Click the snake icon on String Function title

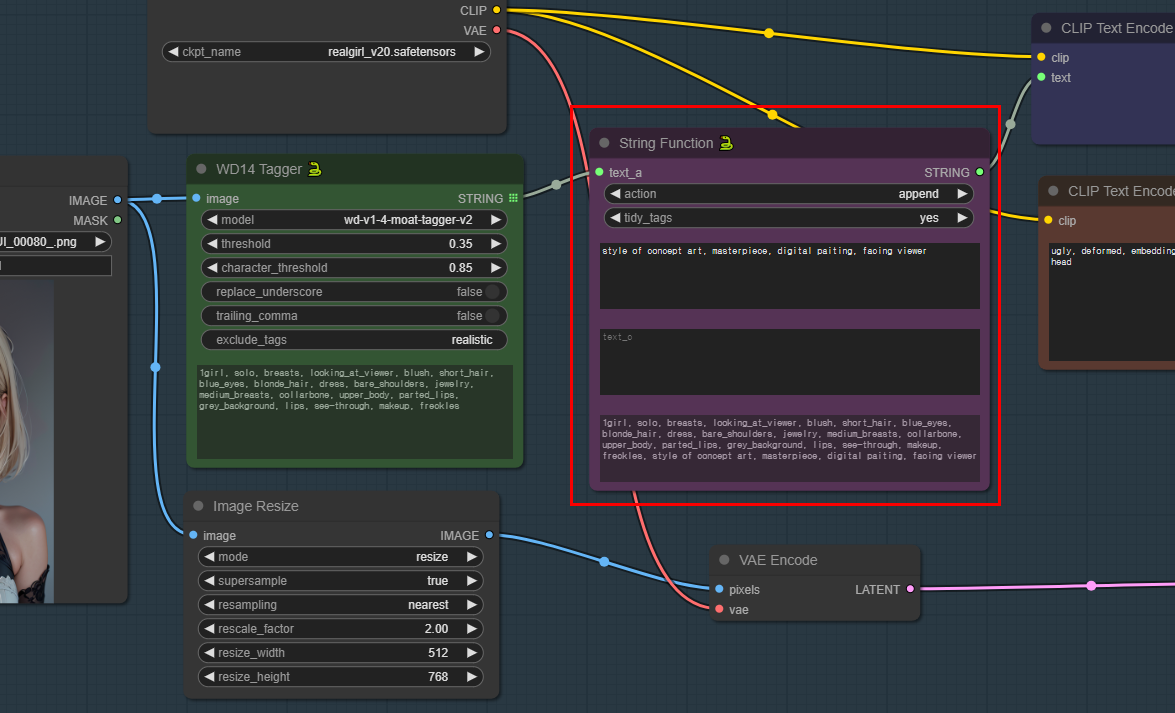[x=725, y=142]
